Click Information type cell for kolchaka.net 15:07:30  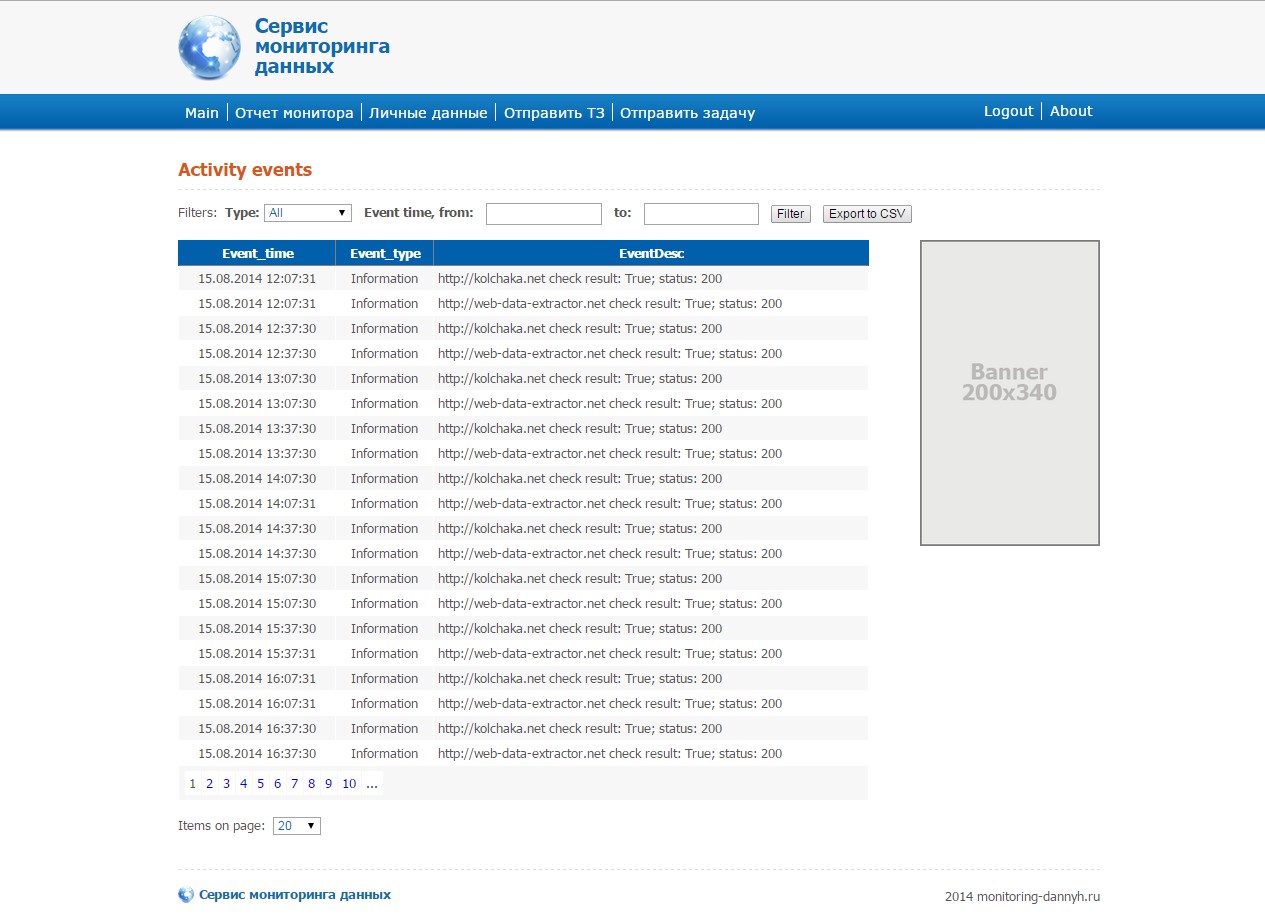(385, 579)
